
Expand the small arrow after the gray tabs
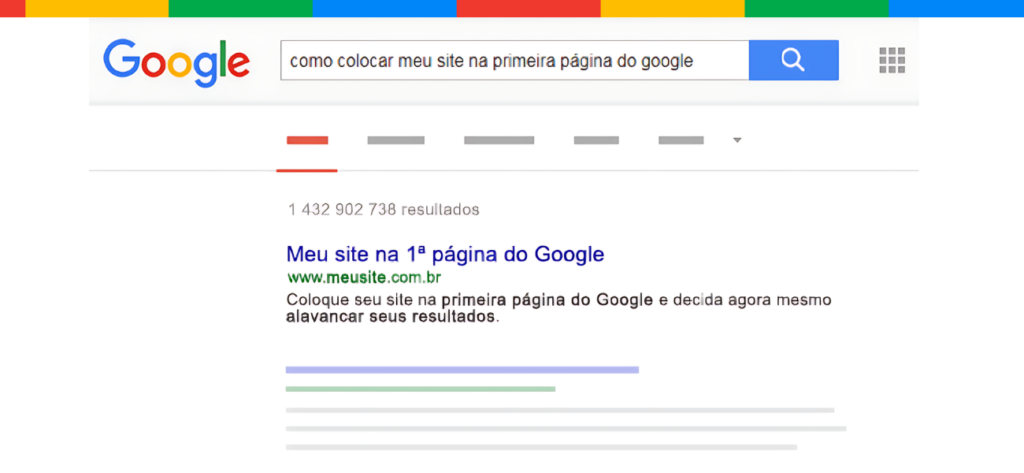pos(737,140)
